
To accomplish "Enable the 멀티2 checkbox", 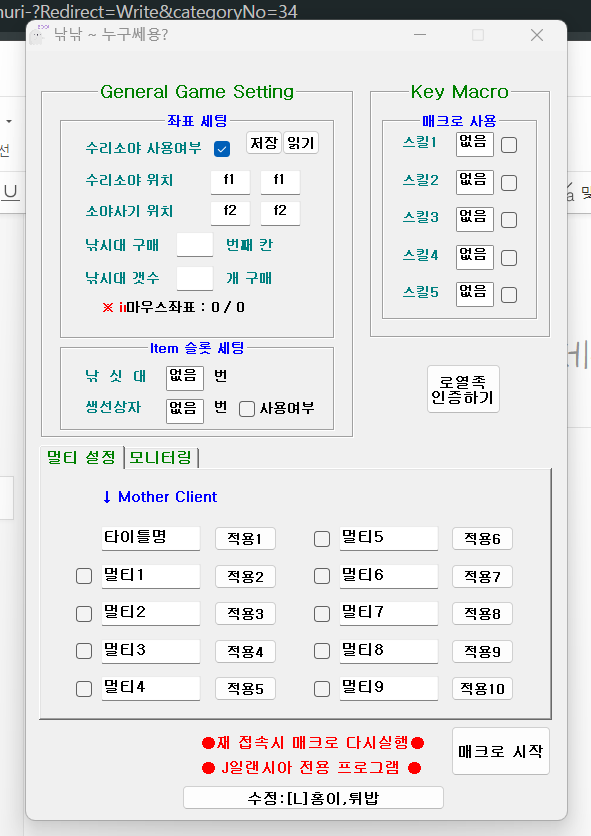I will tap(84, 614).
